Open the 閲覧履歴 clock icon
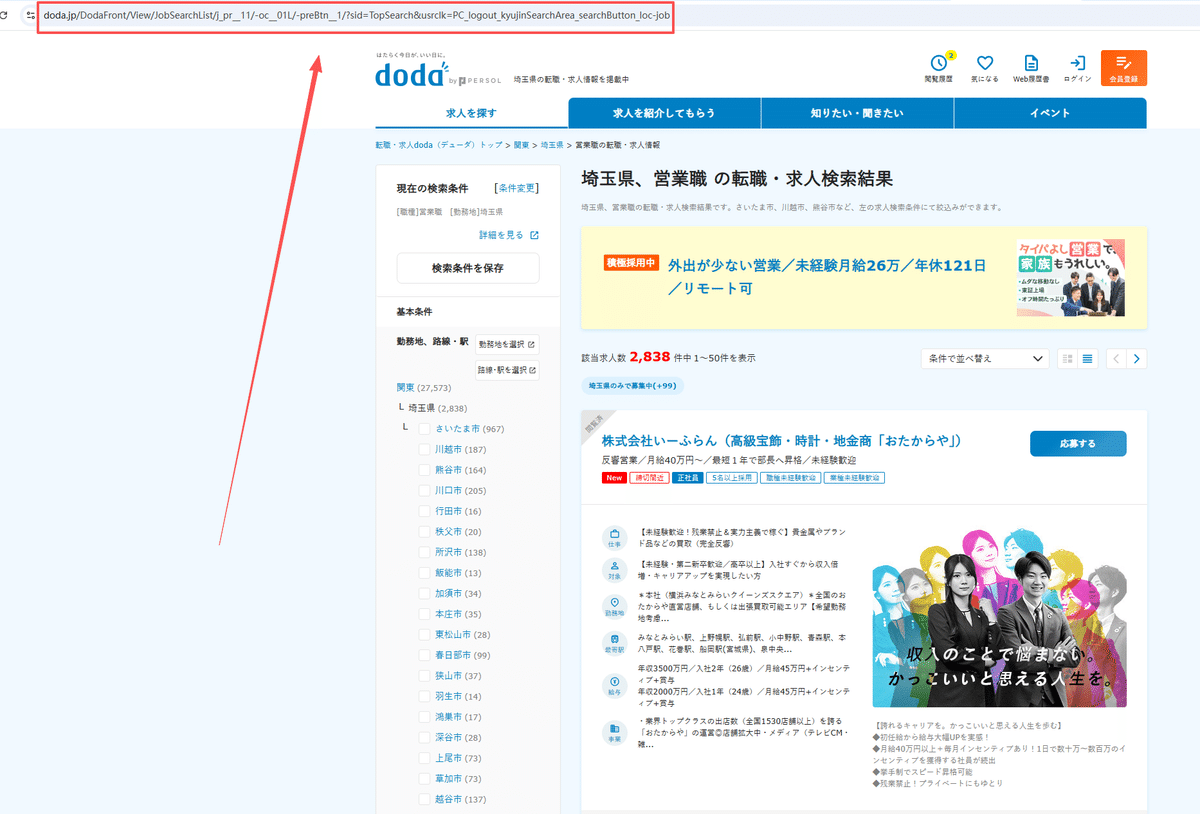 click(938, 63)
